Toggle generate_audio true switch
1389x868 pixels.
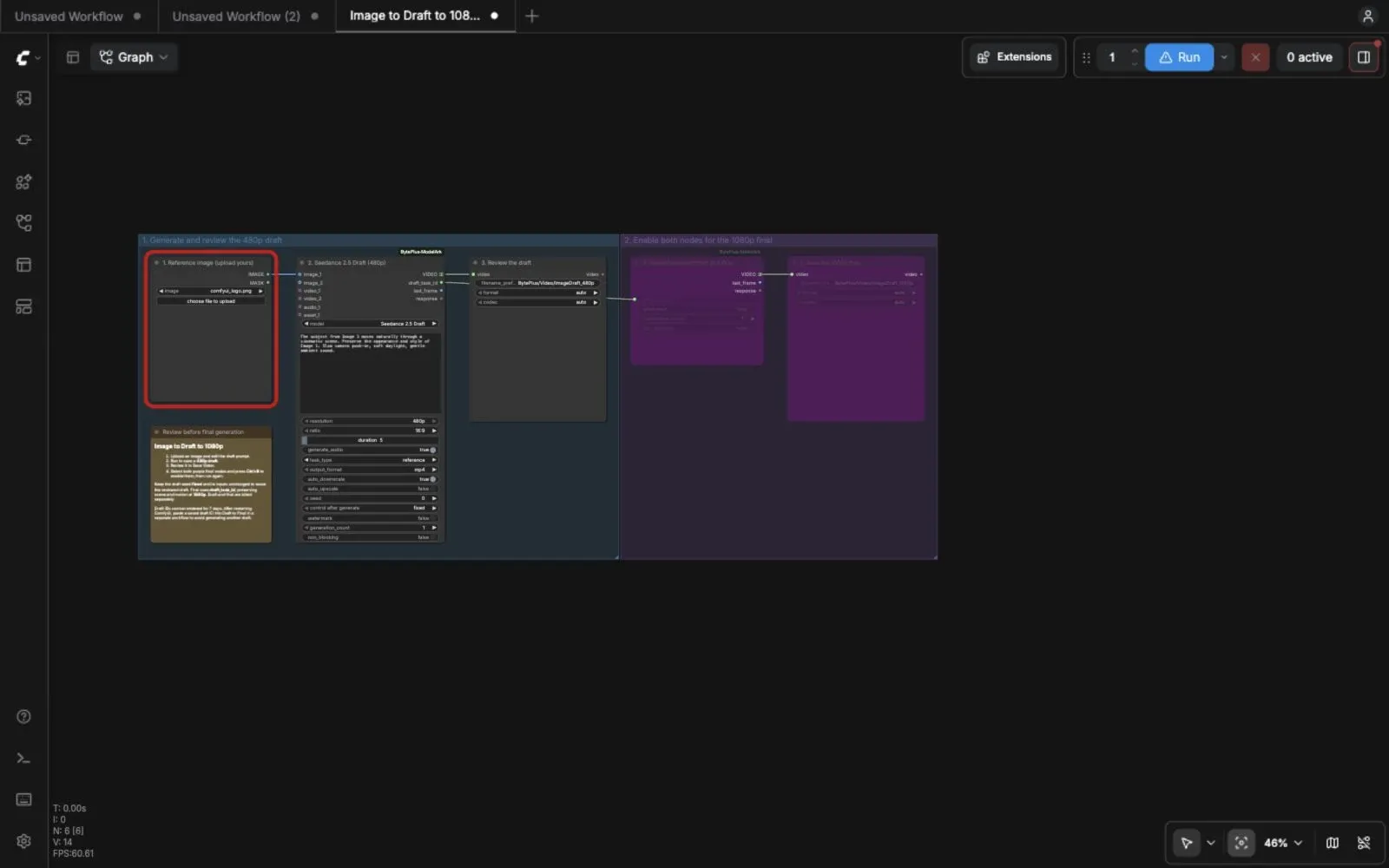point(370,450)
